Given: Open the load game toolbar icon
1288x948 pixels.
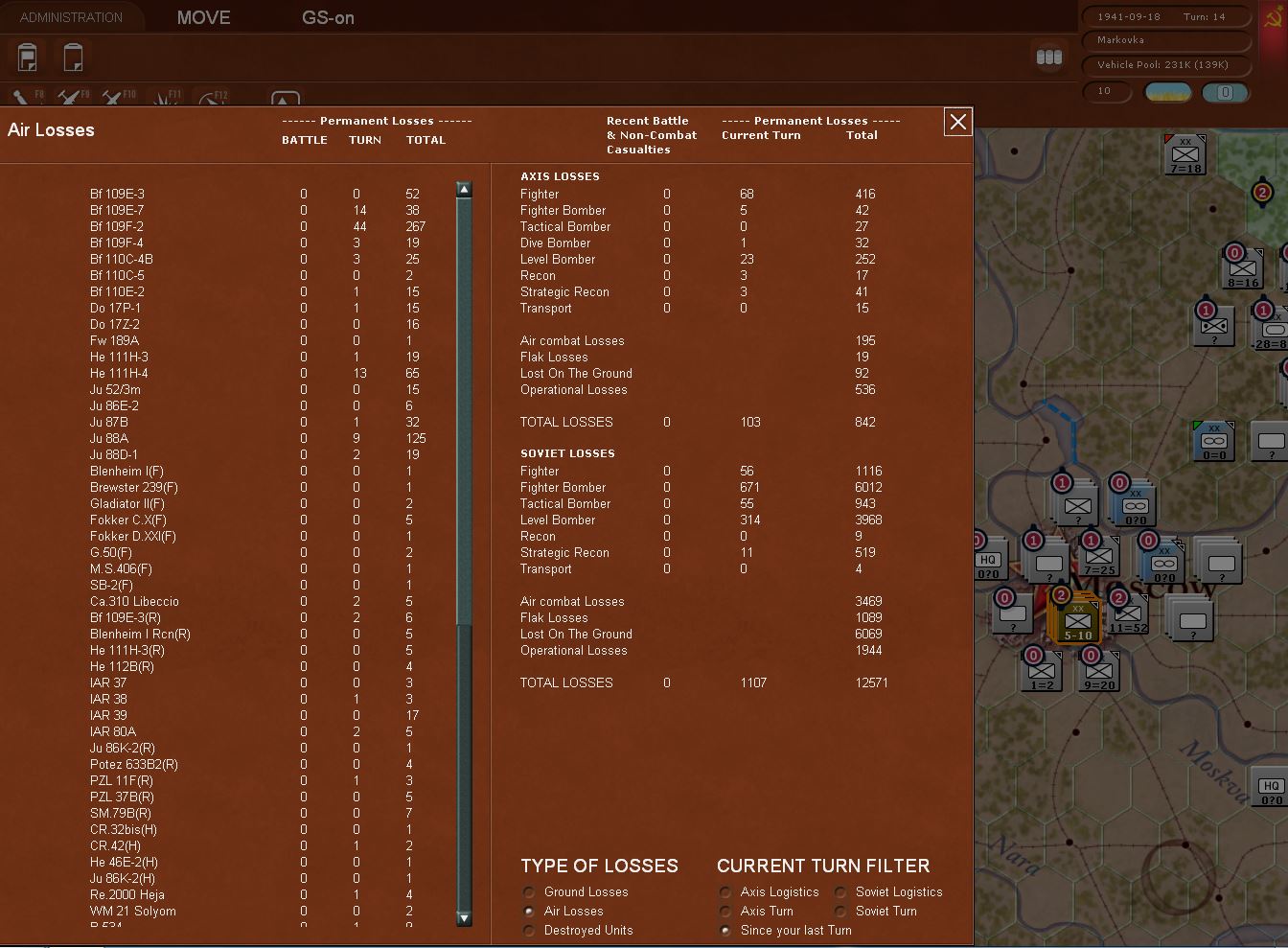Looking at the screenshot, I should (x=73, y=58).
